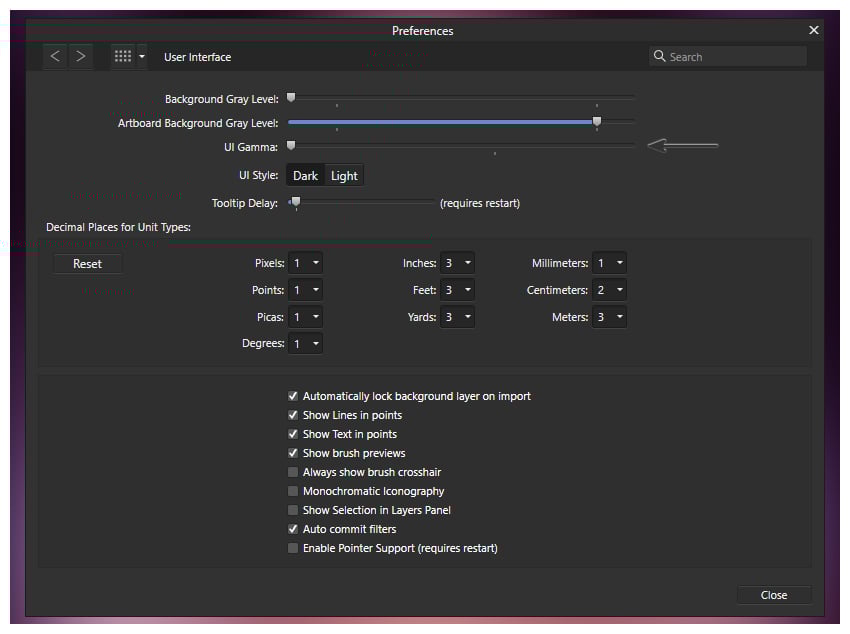Enable Monochromatic Iconography
This screenshot has height=634, width=850.
(x=293, y=491)
